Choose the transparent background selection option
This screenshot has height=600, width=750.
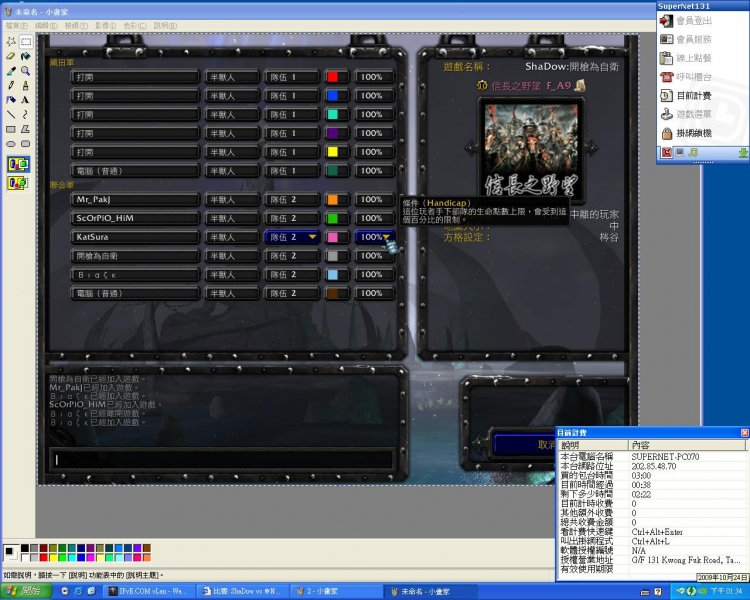point(18,183)
